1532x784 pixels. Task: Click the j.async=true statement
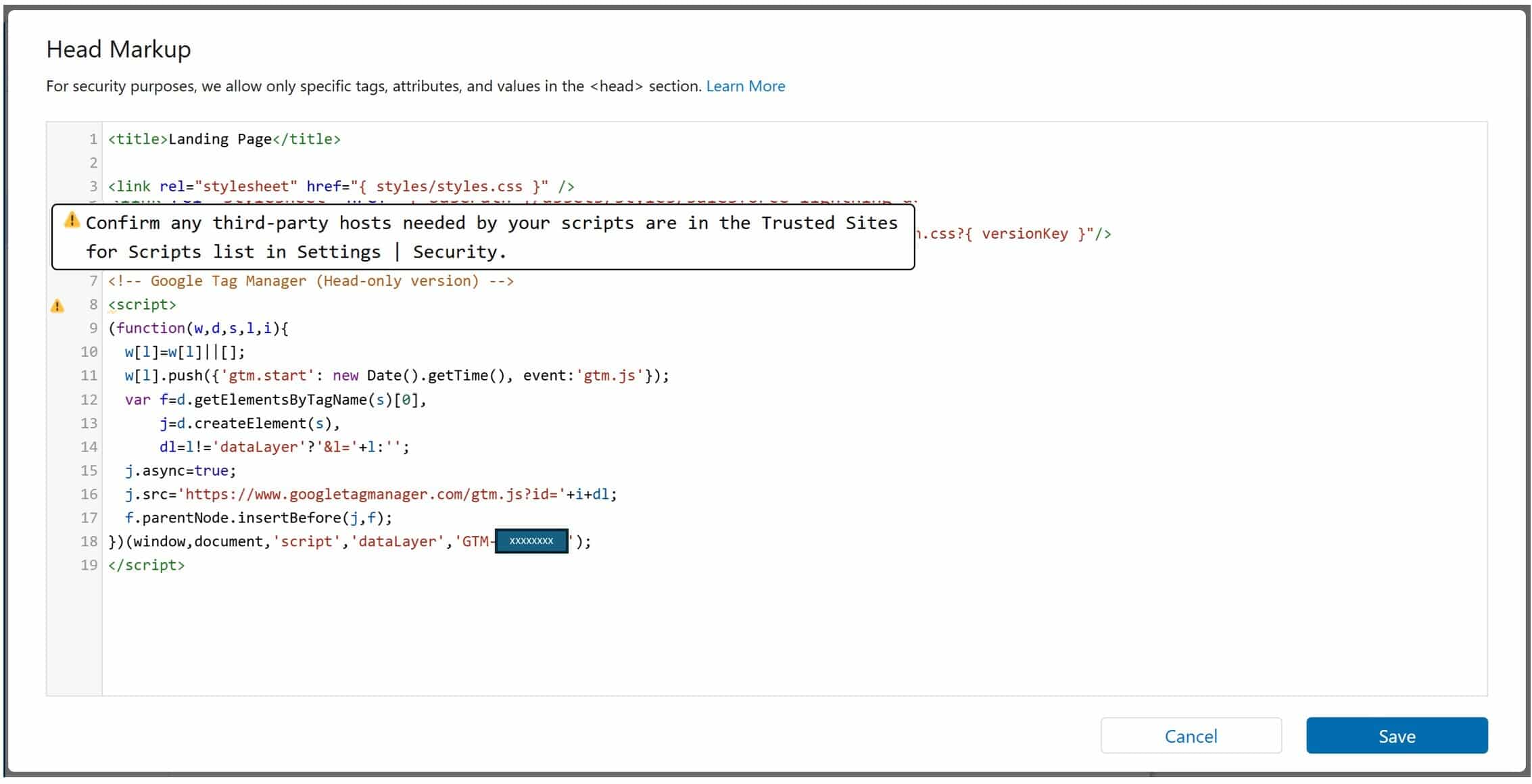coord(180,470)
